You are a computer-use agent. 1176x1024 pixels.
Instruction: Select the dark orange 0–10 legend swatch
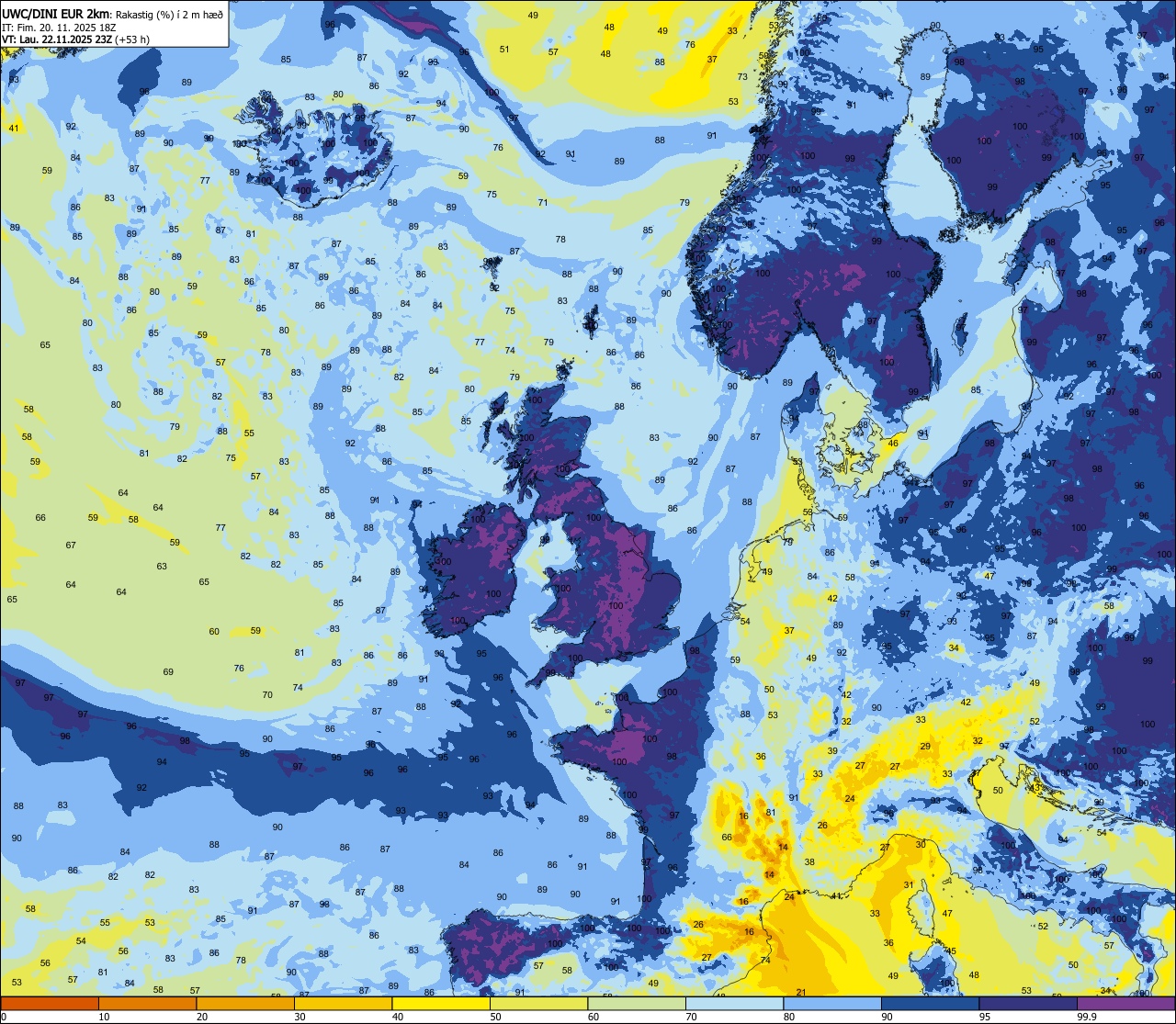(50, 1003)
